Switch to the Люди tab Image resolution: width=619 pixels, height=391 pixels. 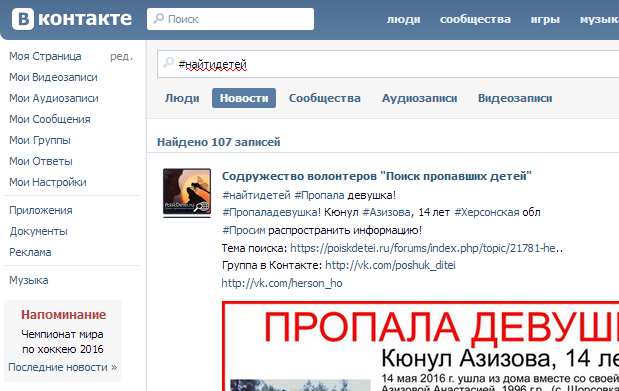pos(182,98)
